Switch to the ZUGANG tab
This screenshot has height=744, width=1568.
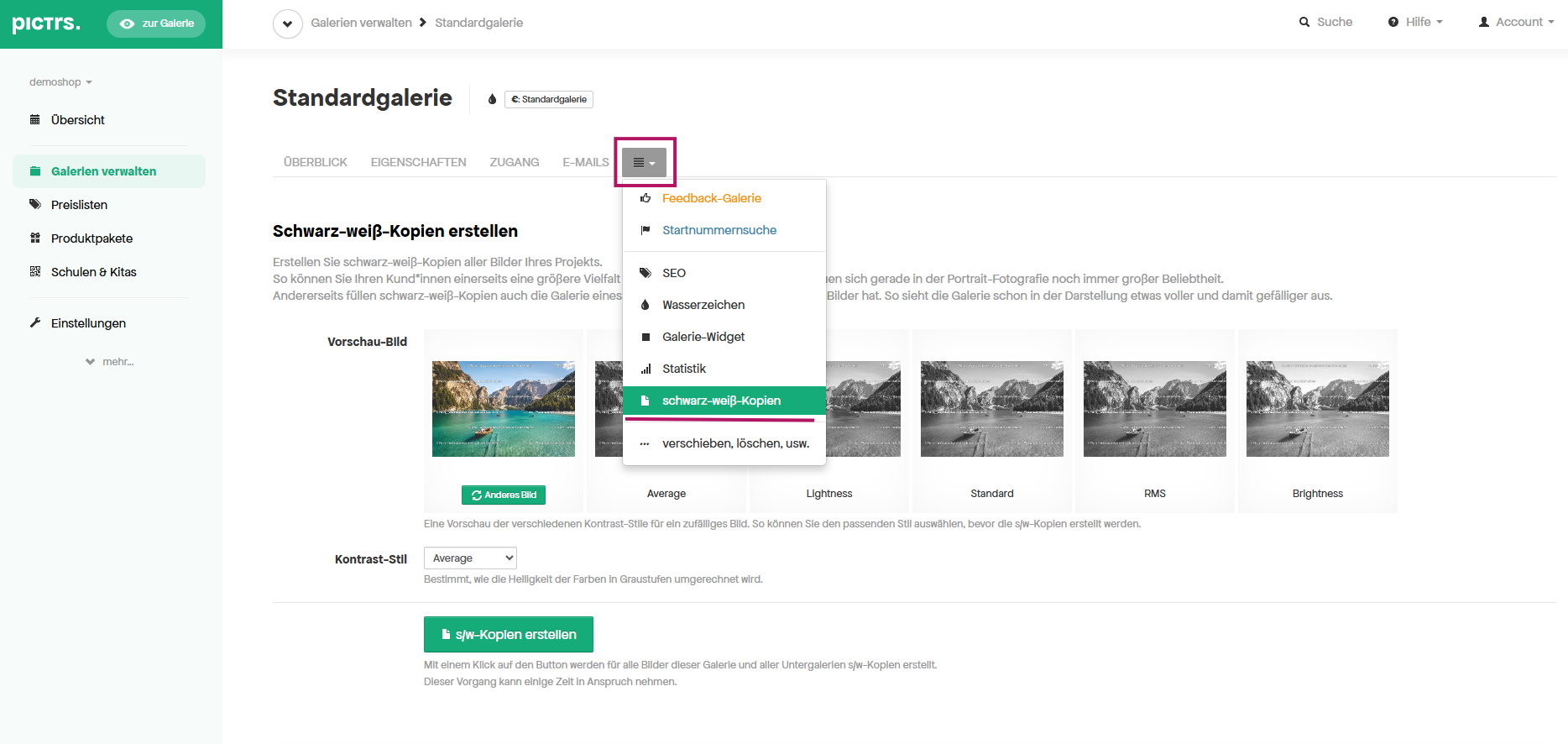515,162
